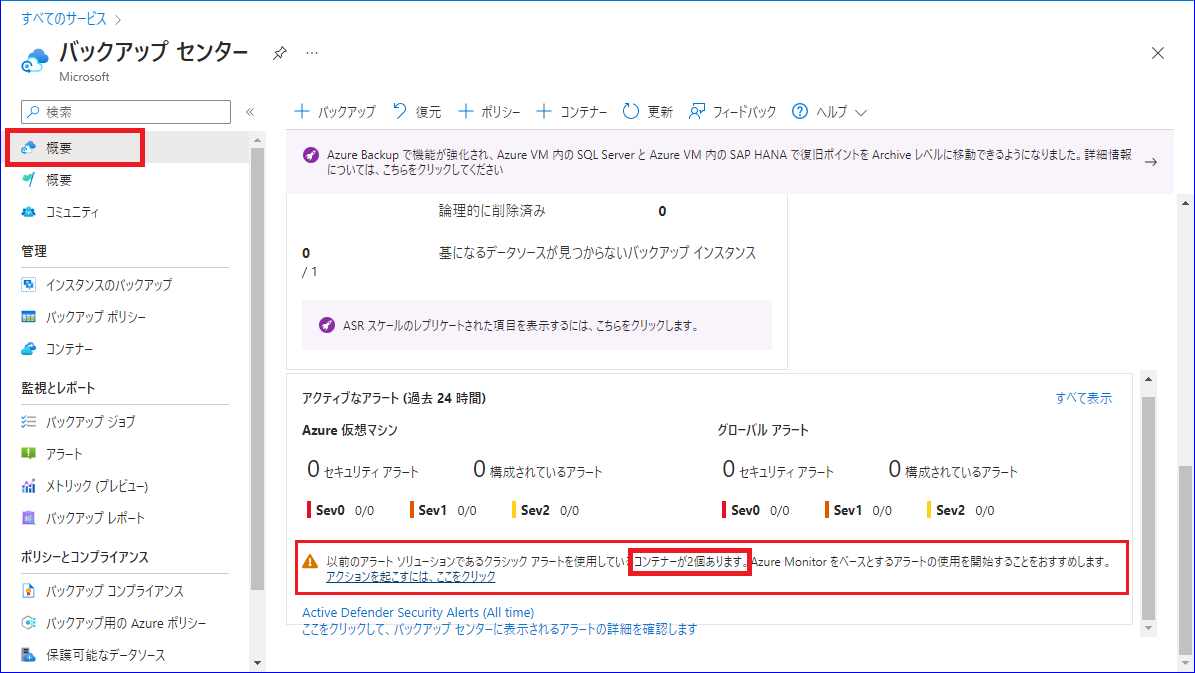Click the alerts panel scrollbar up arrow
The width and height of the screenshot is (1195, 673).
pyautogui.click(x=1149, y=379)
